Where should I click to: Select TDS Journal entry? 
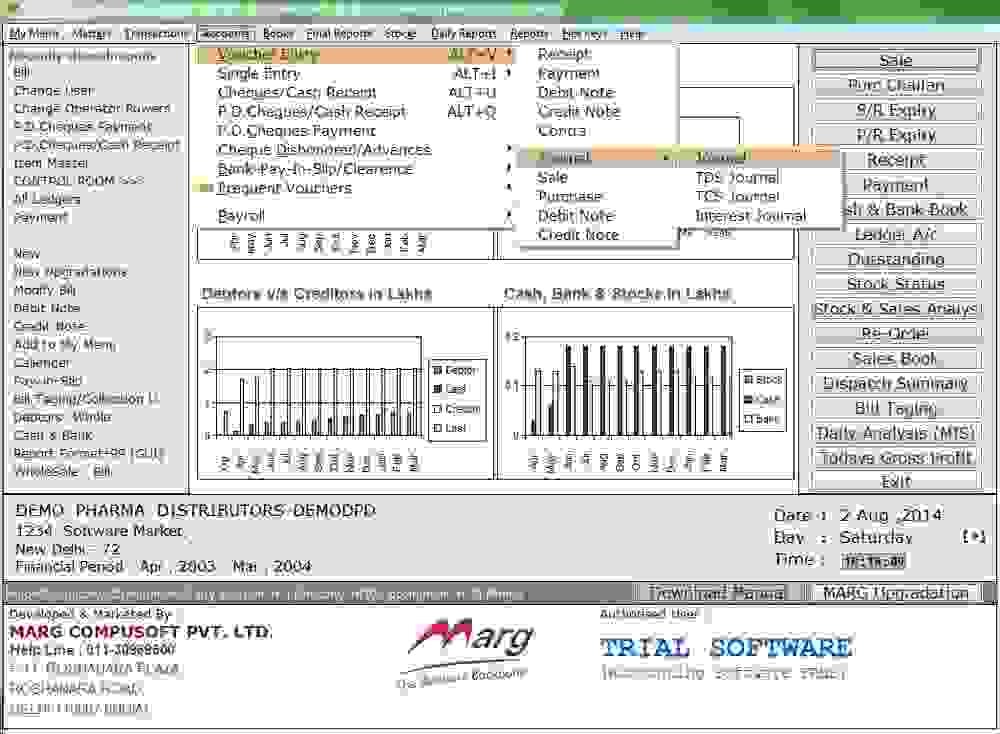coord(737,177)
